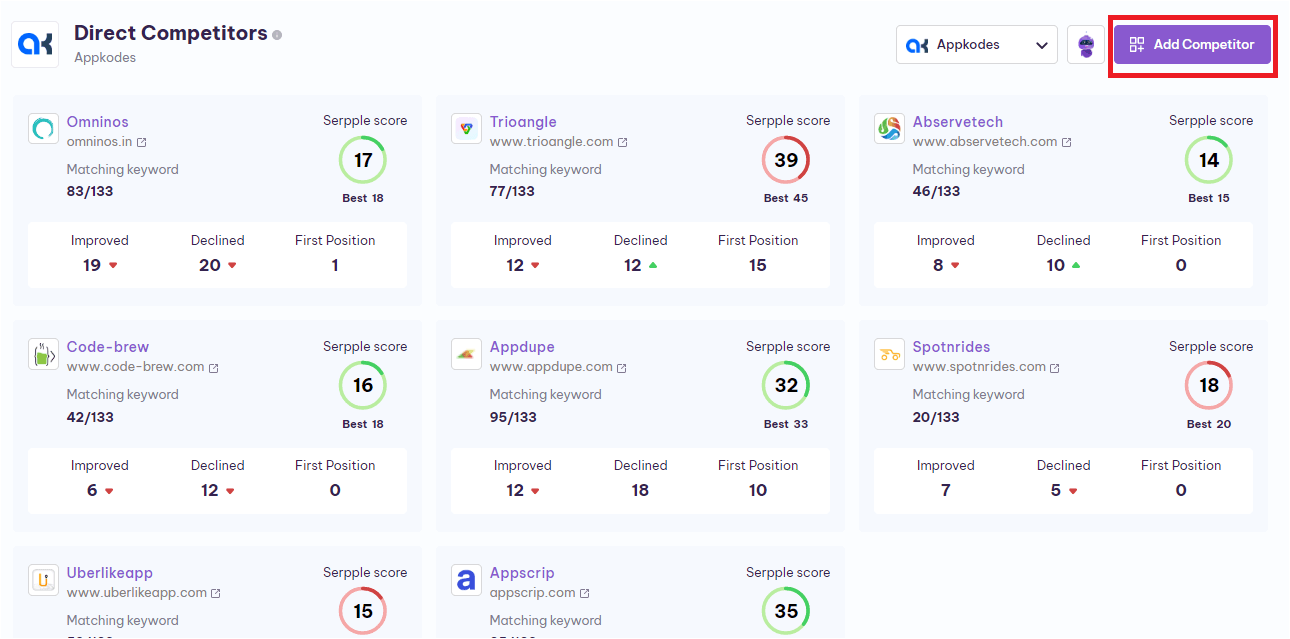The height and width of the screenshot is (639, 1290).
Task: Click Appdupe First Position value 10
Action: point(758,490)
